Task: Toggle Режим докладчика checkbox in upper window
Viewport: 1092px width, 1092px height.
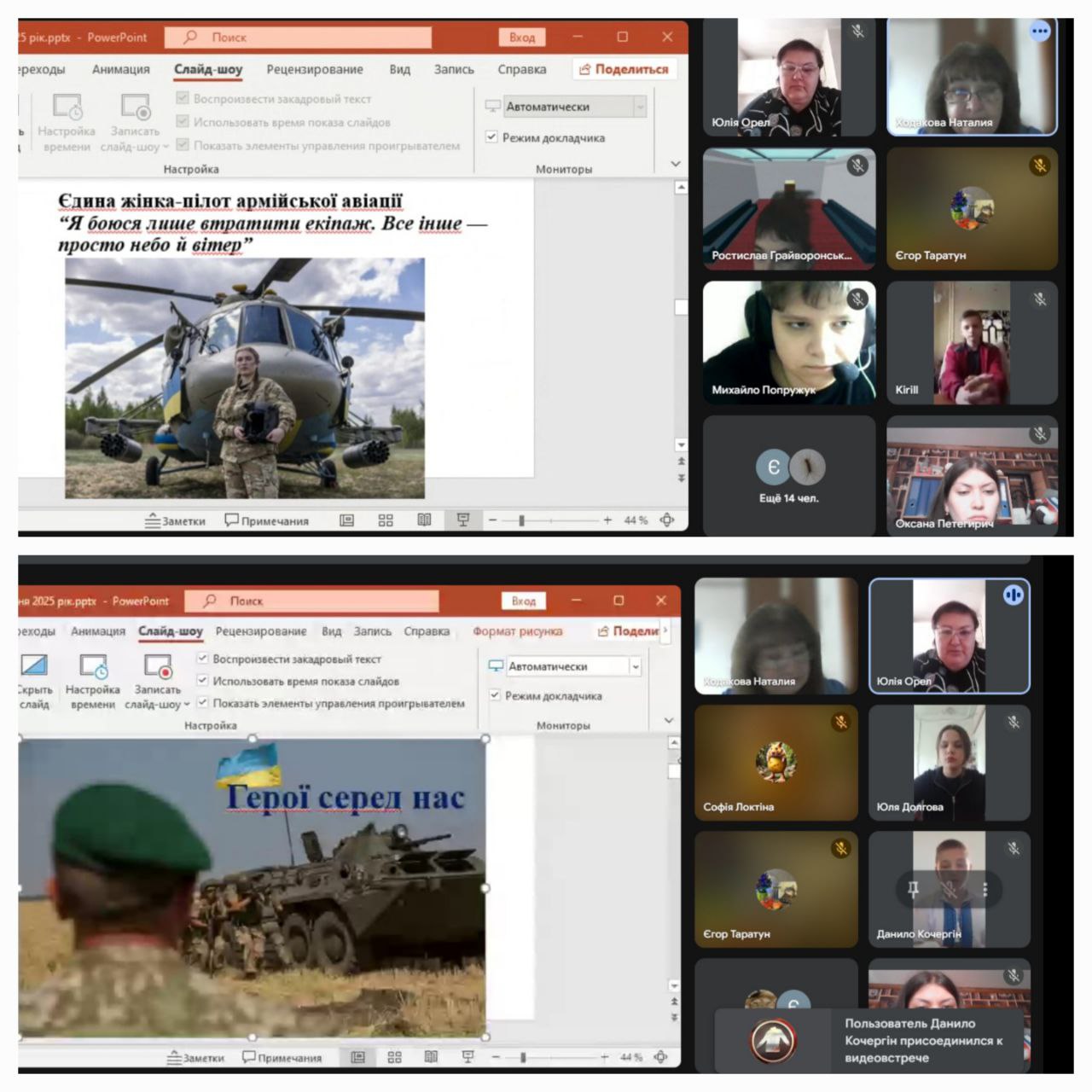Action: [491, 136]
